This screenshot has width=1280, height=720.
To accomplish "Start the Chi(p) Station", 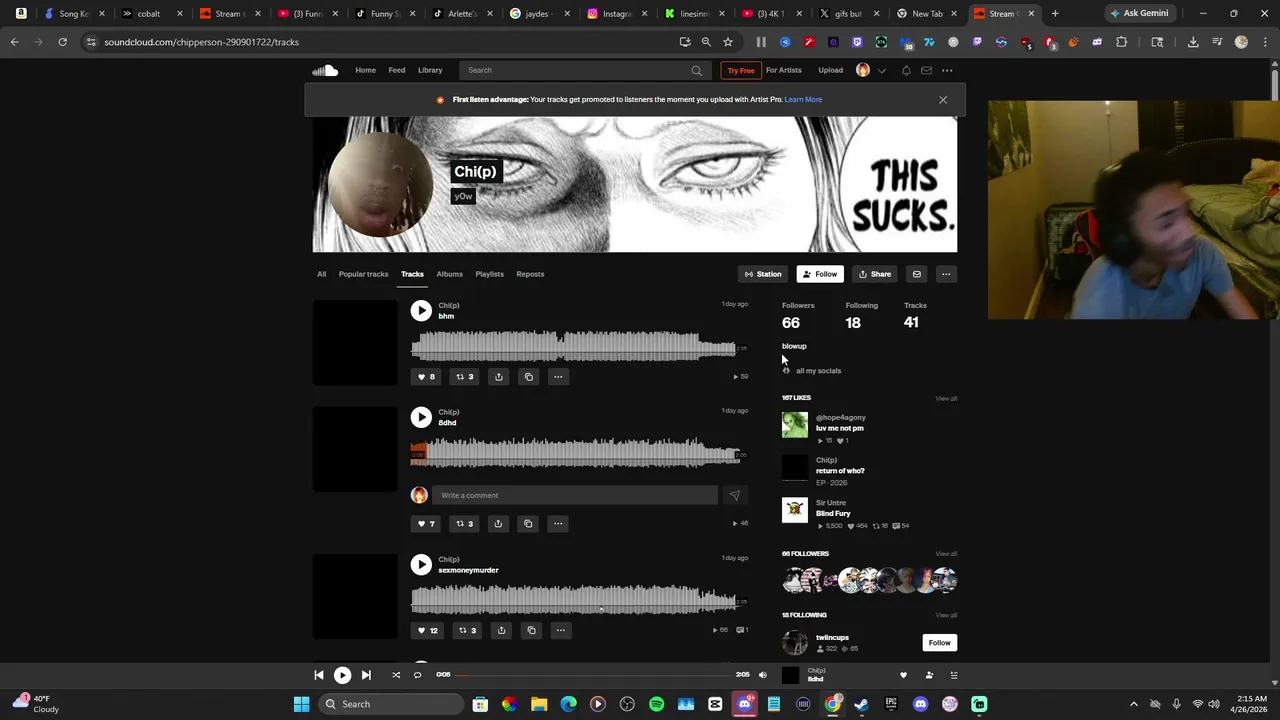I will (x=763, y=274).
